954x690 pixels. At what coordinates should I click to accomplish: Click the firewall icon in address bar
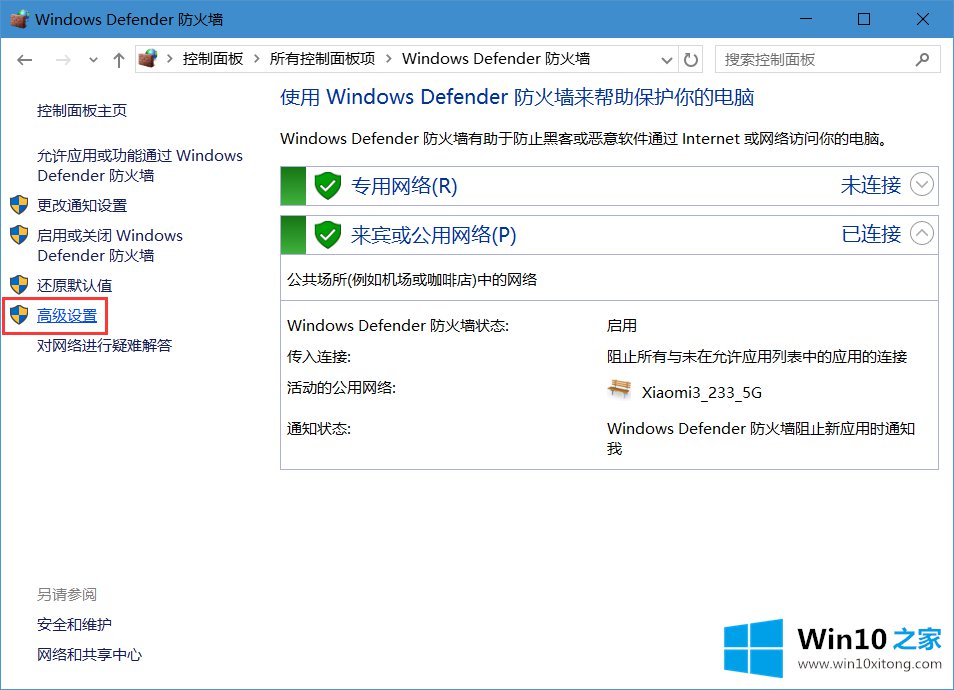click(148, 59)
